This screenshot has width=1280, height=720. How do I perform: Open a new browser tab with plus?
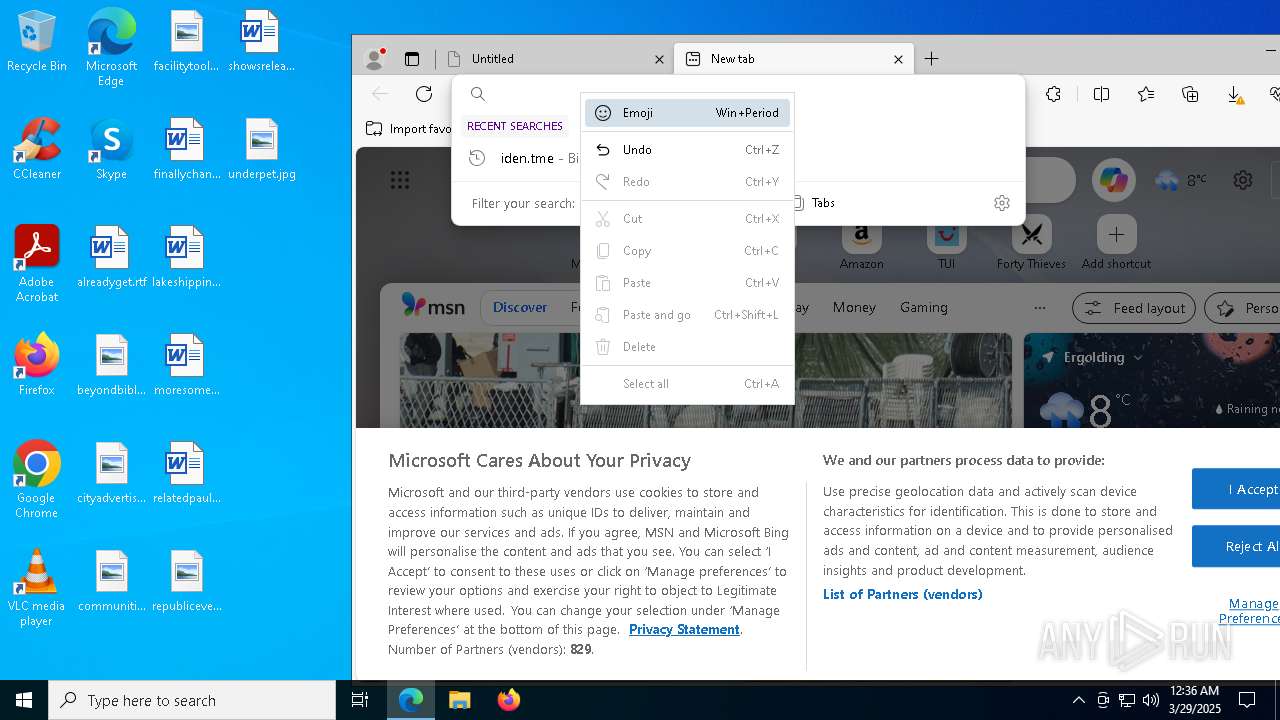(931, 59)
